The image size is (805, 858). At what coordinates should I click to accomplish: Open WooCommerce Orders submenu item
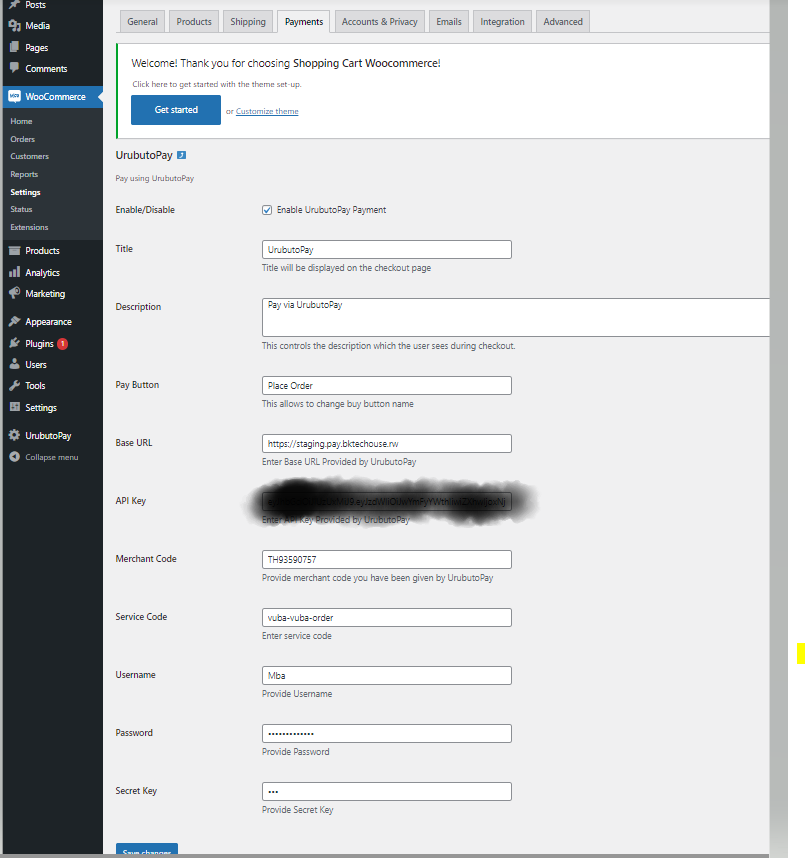tap(22, 139)
